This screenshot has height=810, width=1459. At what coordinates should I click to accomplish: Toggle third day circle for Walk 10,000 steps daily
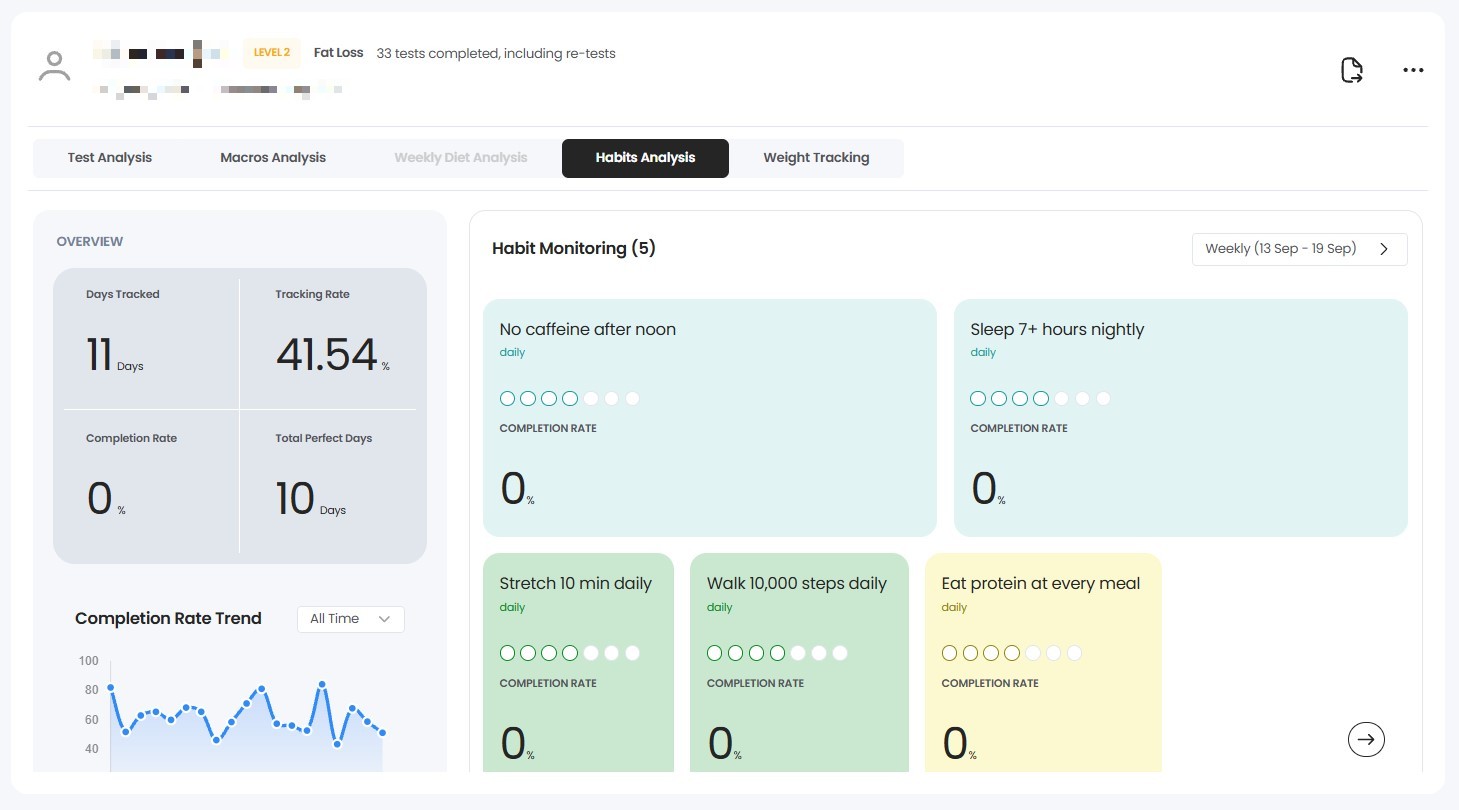756,653
